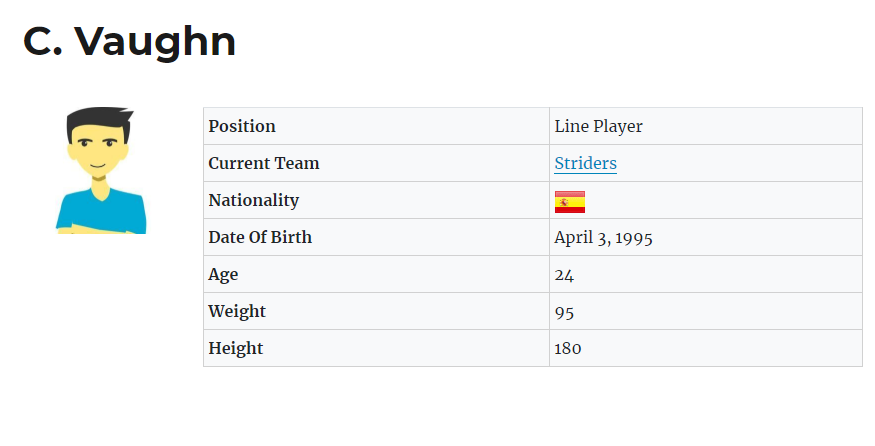Screen dimensions: 875x446
Task: Select the Current Team label
Action: pos(264,163)
